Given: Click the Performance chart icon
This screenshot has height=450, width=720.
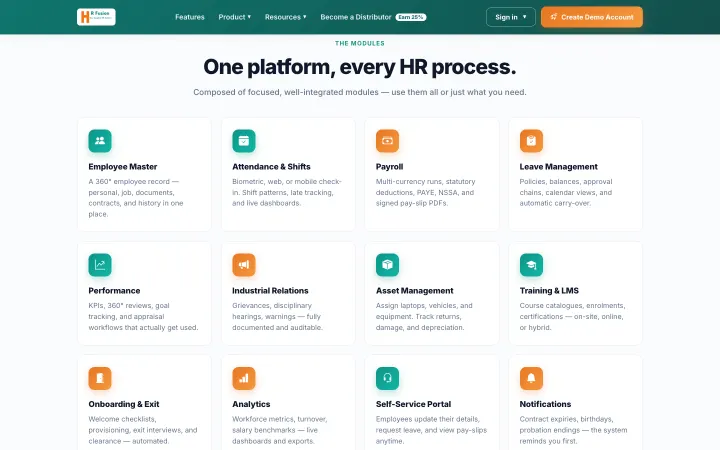Looking at the screenshot, I should coord(100,265).
